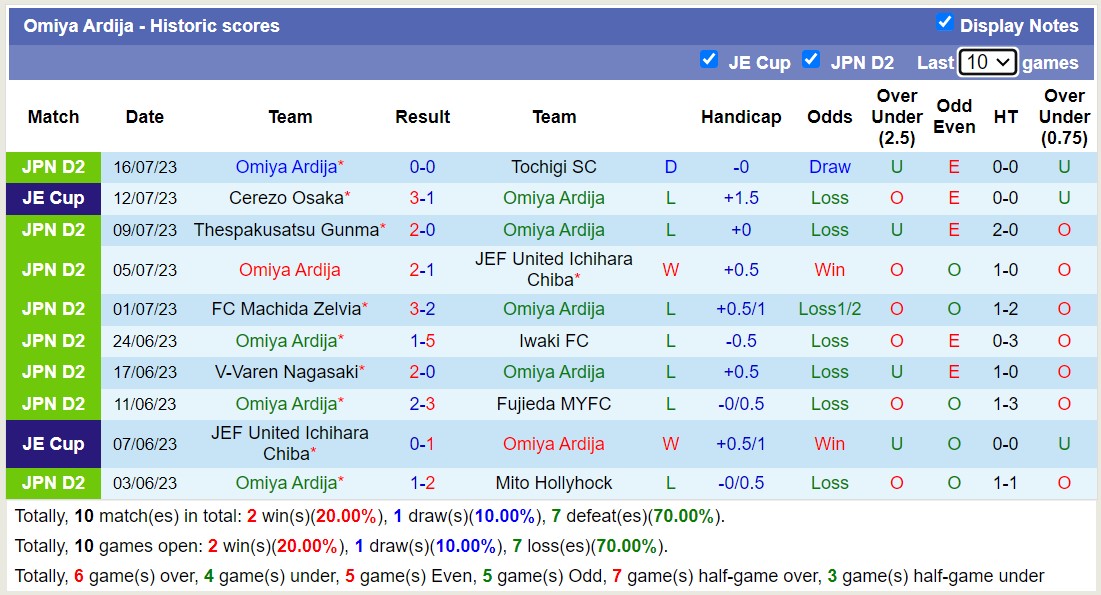
Task: Open the Last games count dropdown
Action: 987,61
